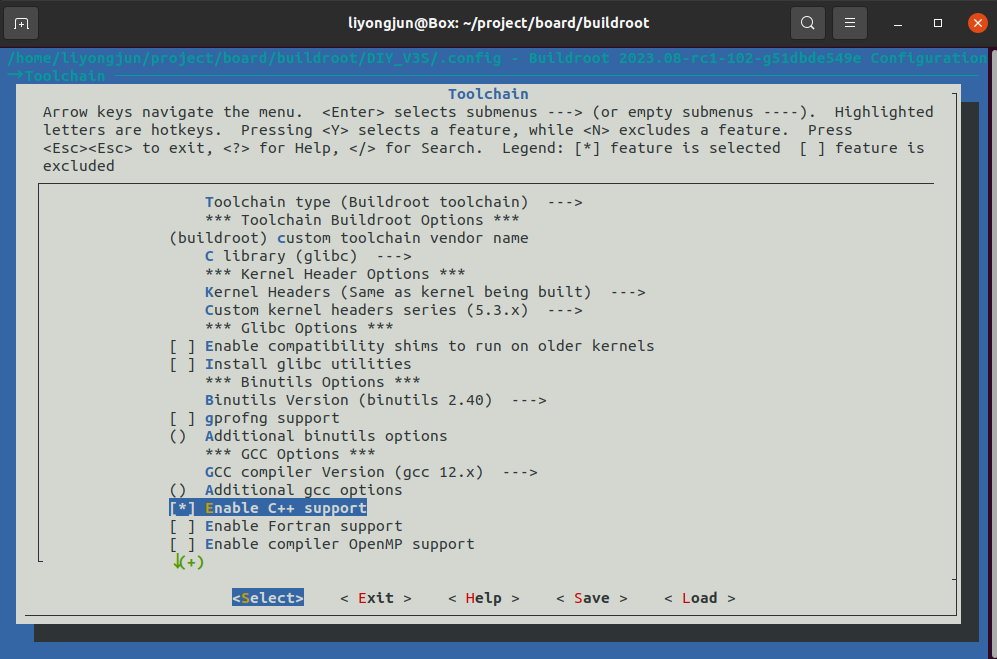Click the Load button
This screenshot has height=659, width=997.
click(699, 597)
